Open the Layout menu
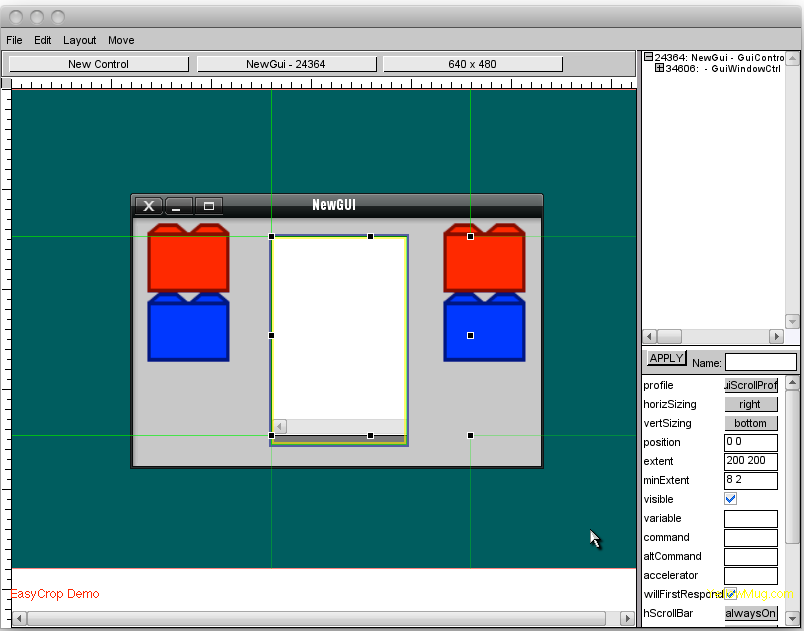The image size is (804, 631). pyautogui.click(x=80, y=40)
